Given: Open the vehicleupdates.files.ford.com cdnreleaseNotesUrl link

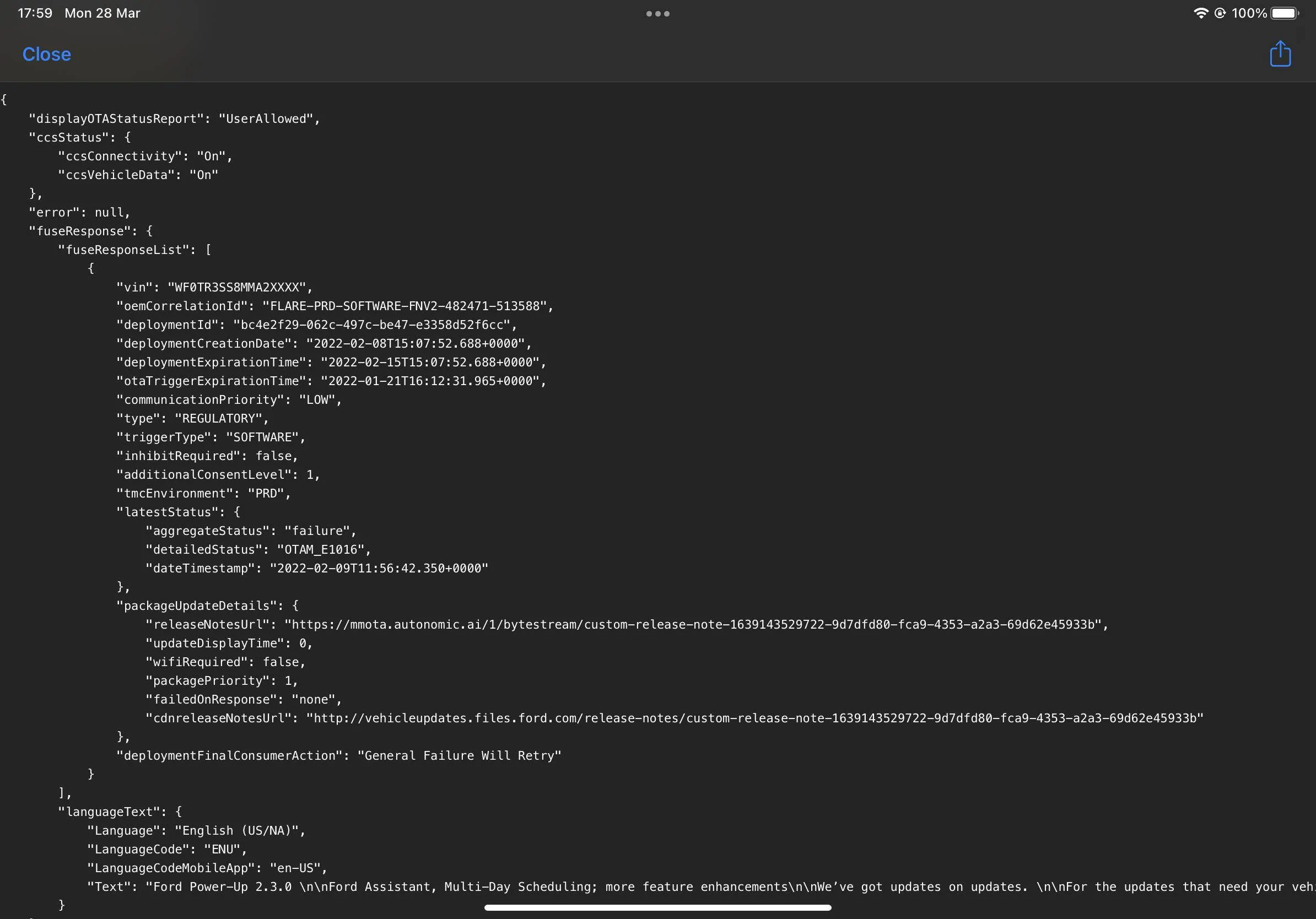Looking at the screenshot, I should pos(755,718).
